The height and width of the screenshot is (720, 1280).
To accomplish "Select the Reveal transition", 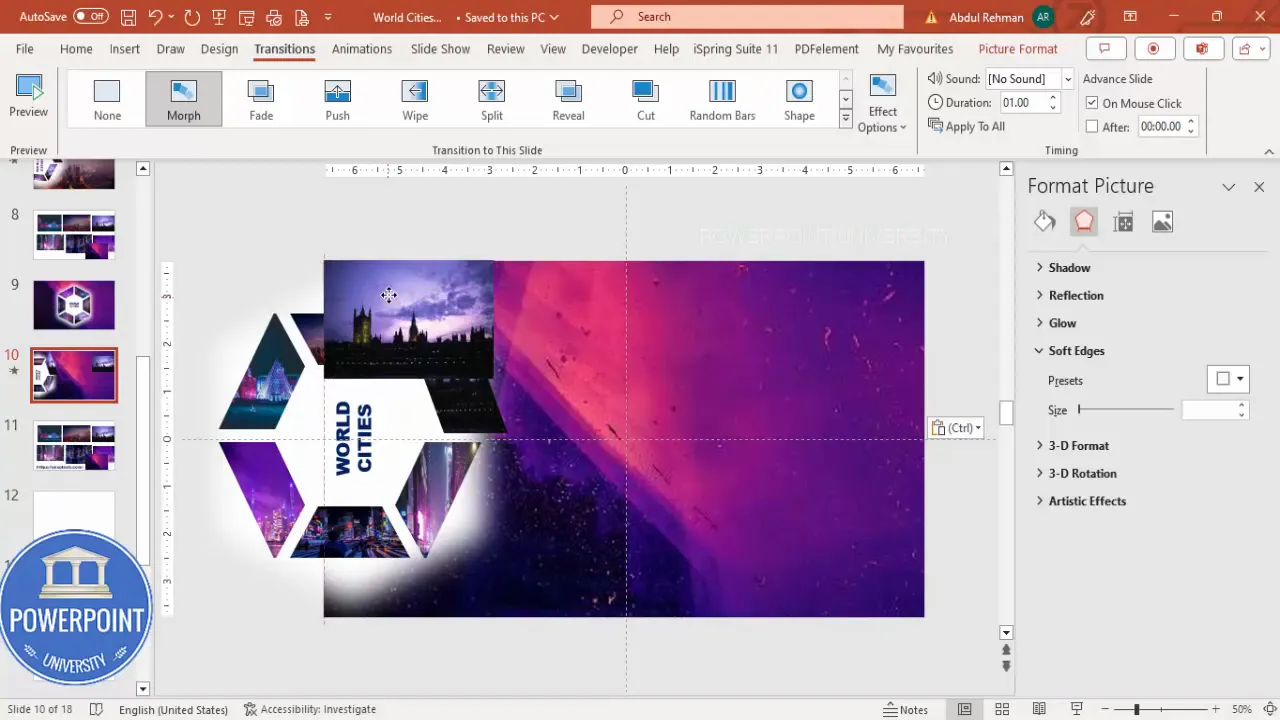I will click(568, 99).
